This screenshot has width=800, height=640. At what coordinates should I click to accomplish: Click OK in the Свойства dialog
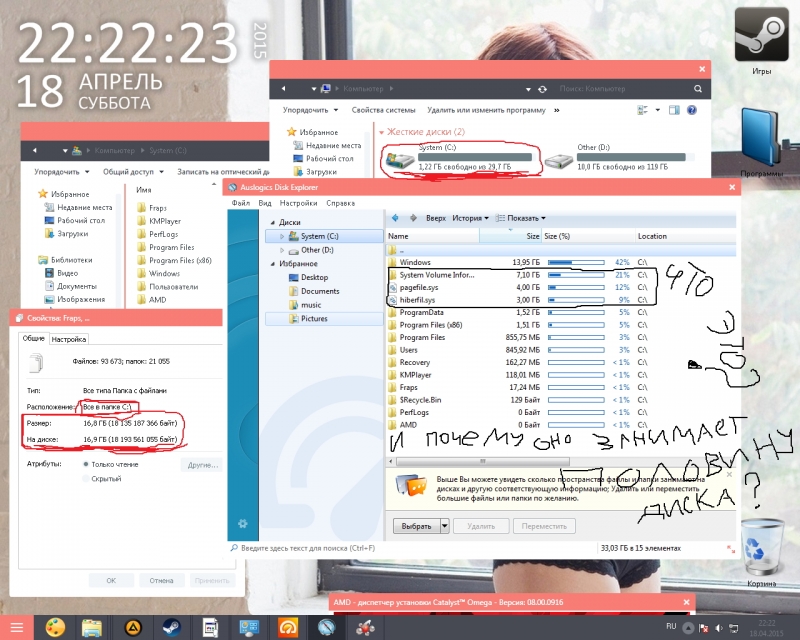pos(111,580)
